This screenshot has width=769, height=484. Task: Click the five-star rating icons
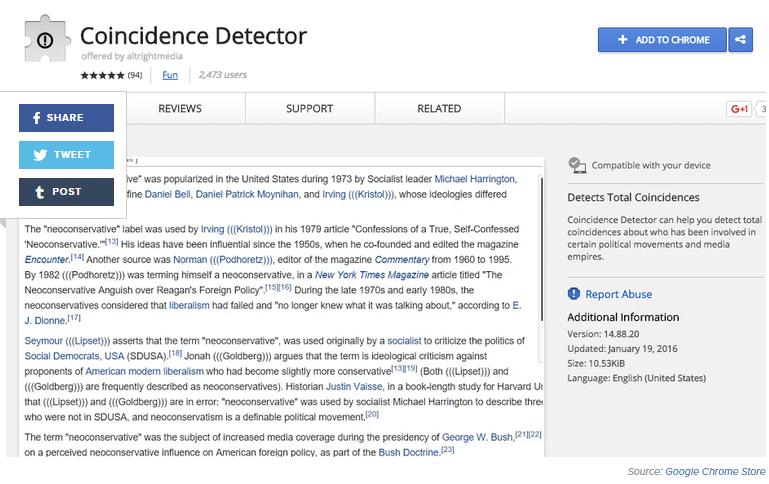pos(102,75)
